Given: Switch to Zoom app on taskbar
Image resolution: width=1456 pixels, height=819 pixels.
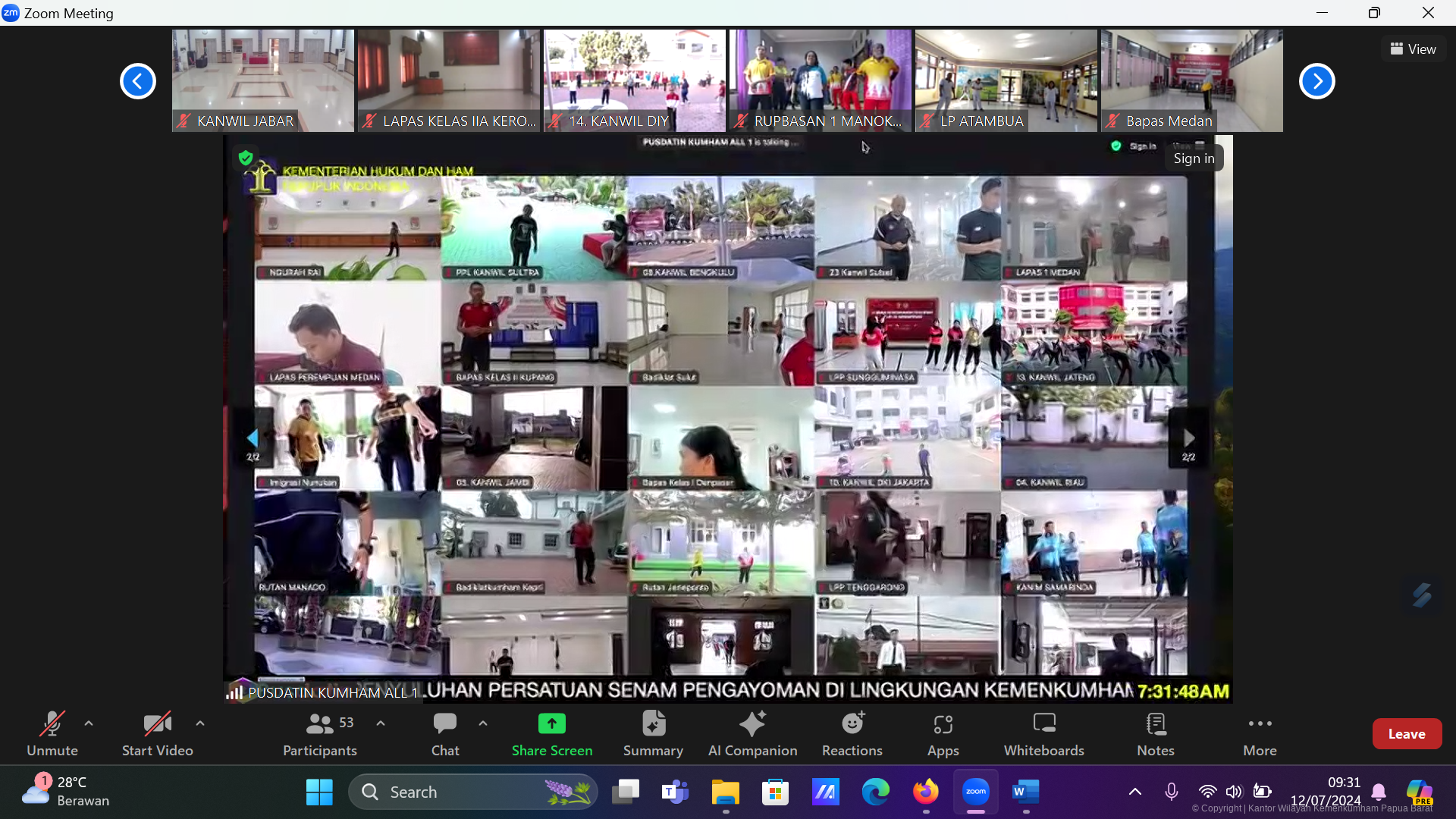Looking at the screenshot, I should [976, 792].
